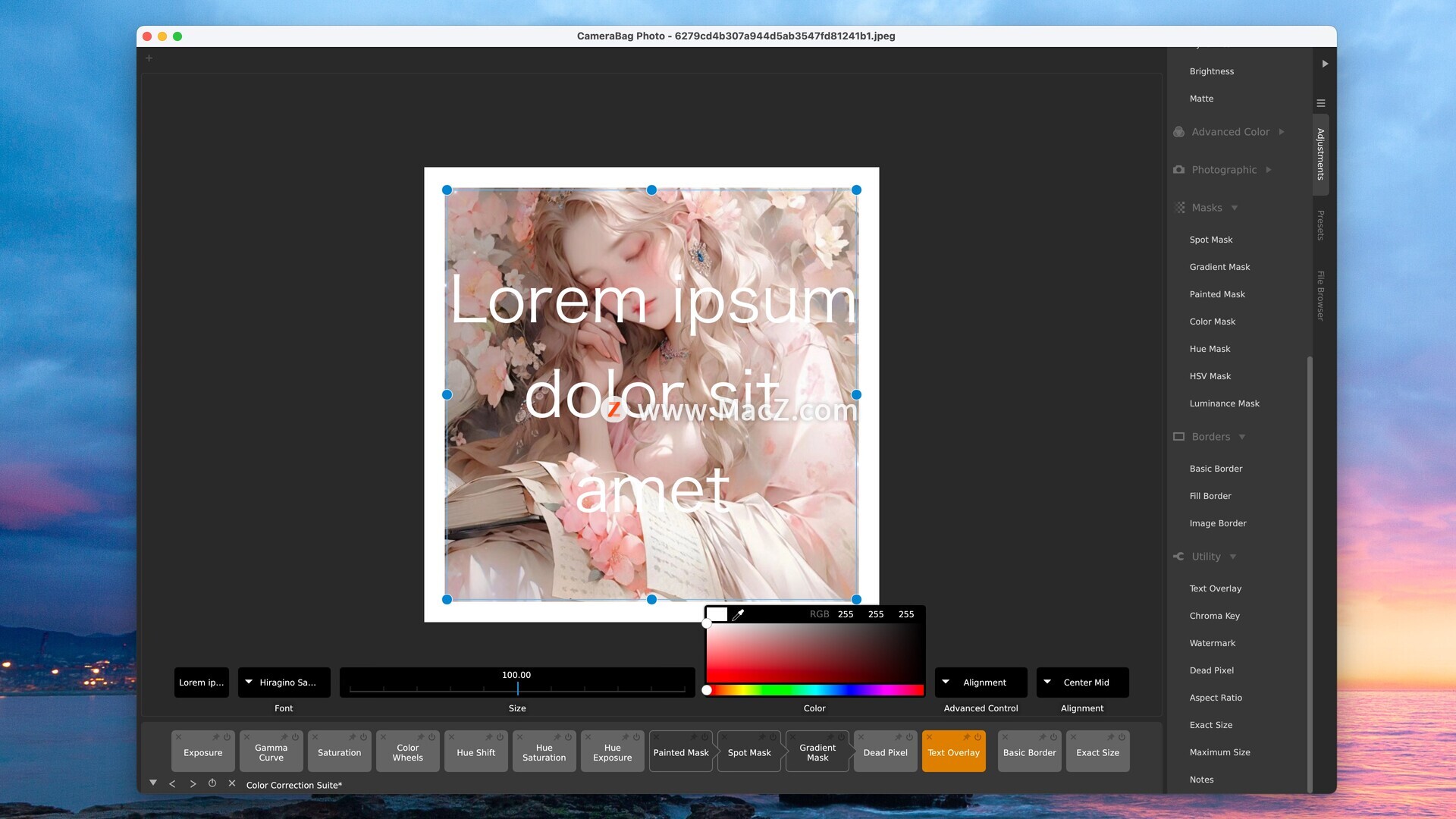Pin the Gamma Curve tile
This screenshot has width=1456, height=819.
tap(284, 737)
